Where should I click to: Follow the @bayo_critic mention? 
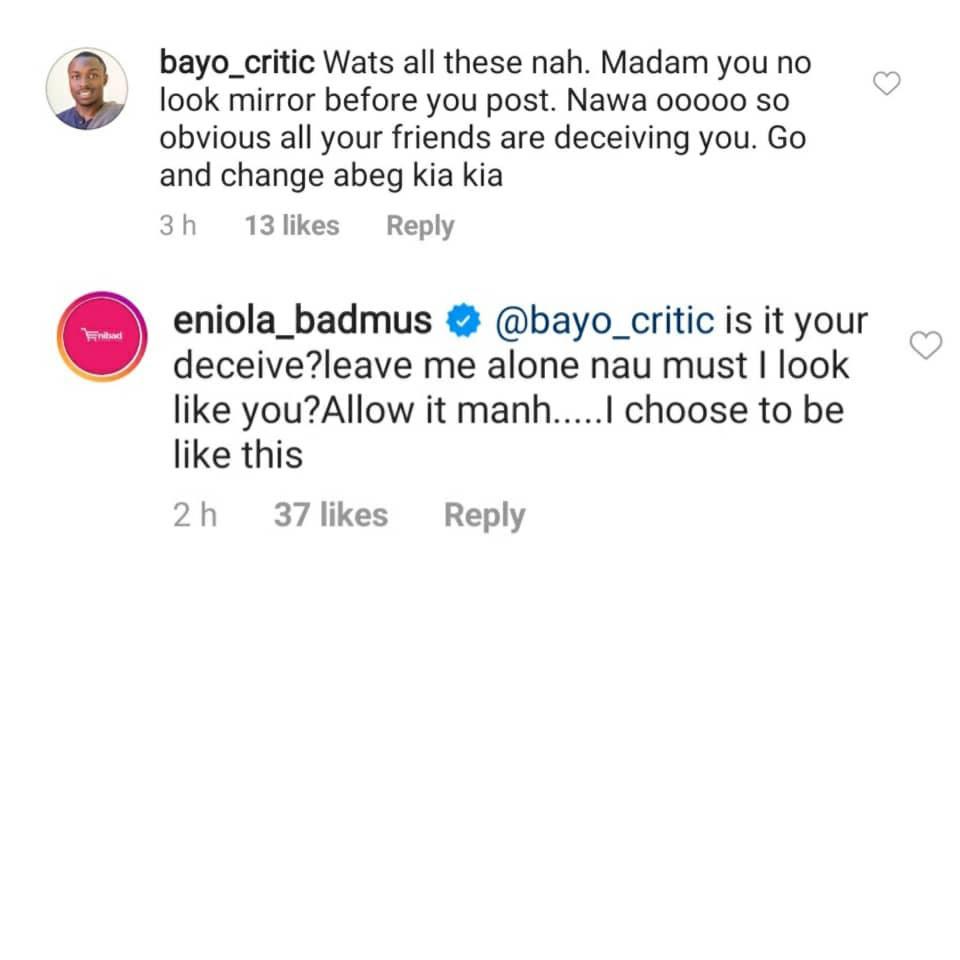point(604,321)
